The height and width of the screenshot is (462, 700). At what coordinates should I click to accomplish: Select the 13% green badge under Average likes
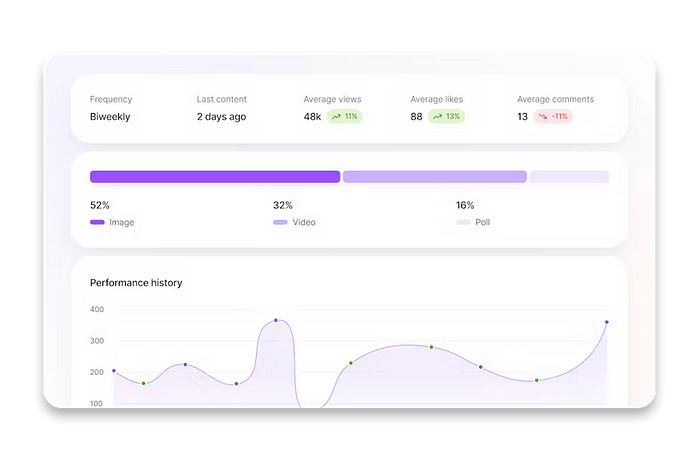446,117
